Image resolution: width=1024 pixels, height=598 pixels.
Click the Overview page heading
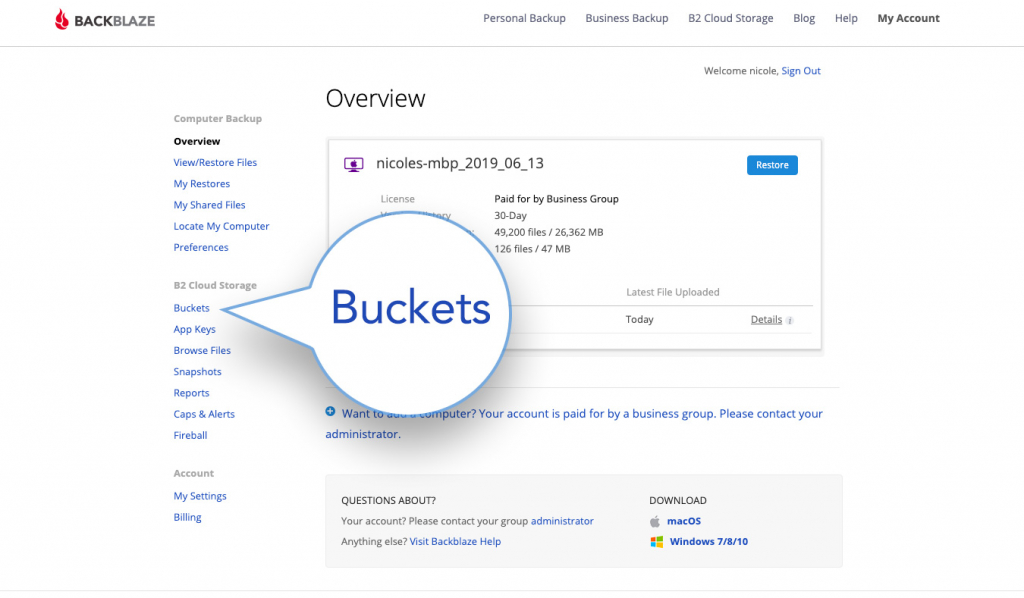pos(376,99)
